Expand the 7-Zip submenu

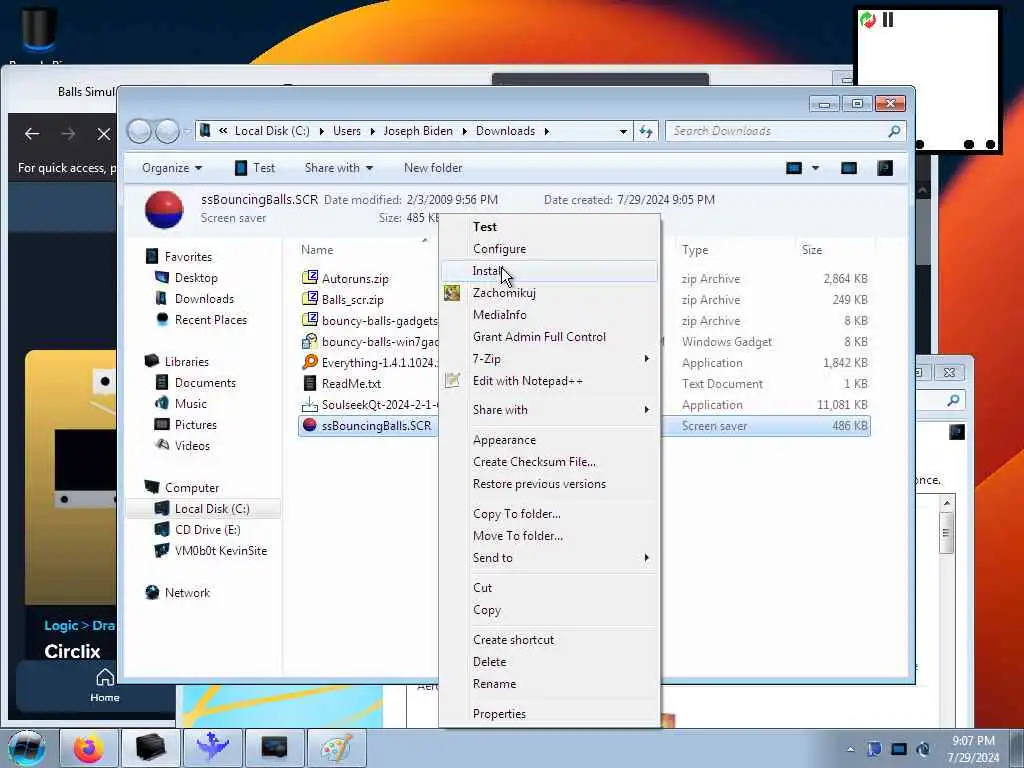pos(549,359)
